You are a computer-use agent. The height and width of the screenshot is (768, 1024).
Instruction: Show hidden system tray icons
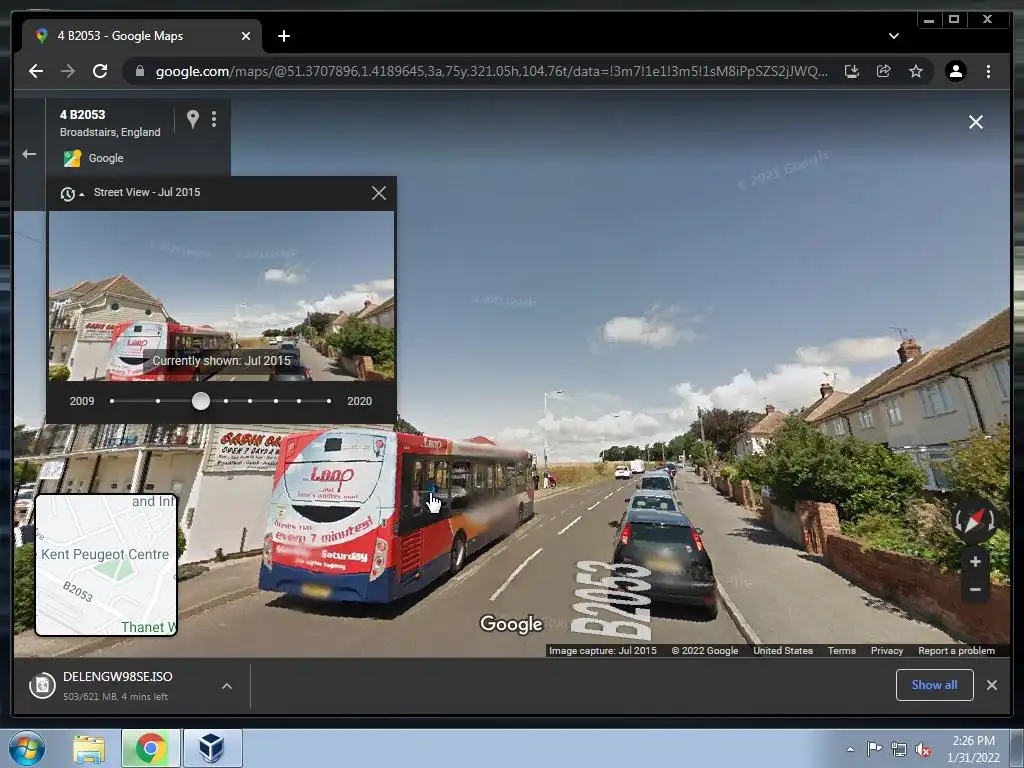click(x=850, y=749)
